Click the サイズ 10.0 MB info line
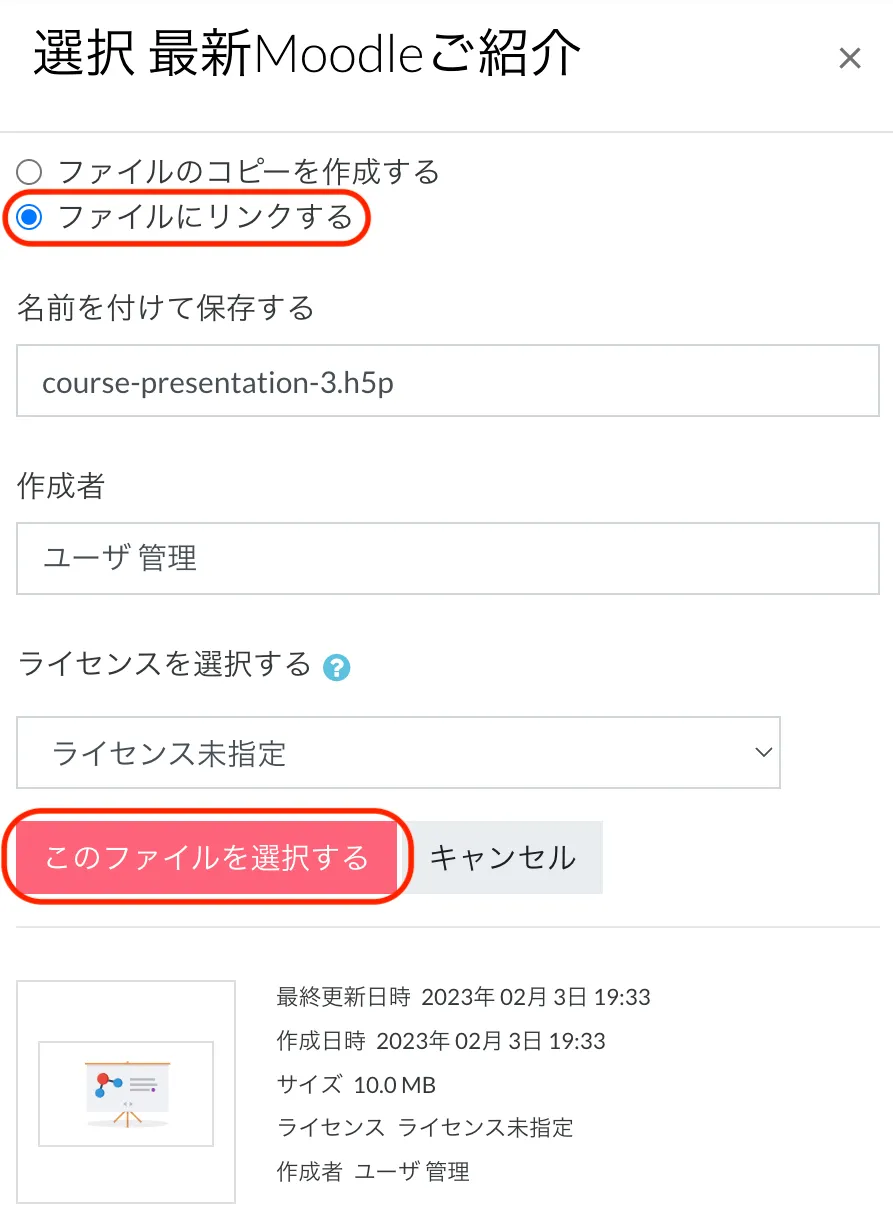This screenshot has height=1217, width=893. (x=356, y=1085)
